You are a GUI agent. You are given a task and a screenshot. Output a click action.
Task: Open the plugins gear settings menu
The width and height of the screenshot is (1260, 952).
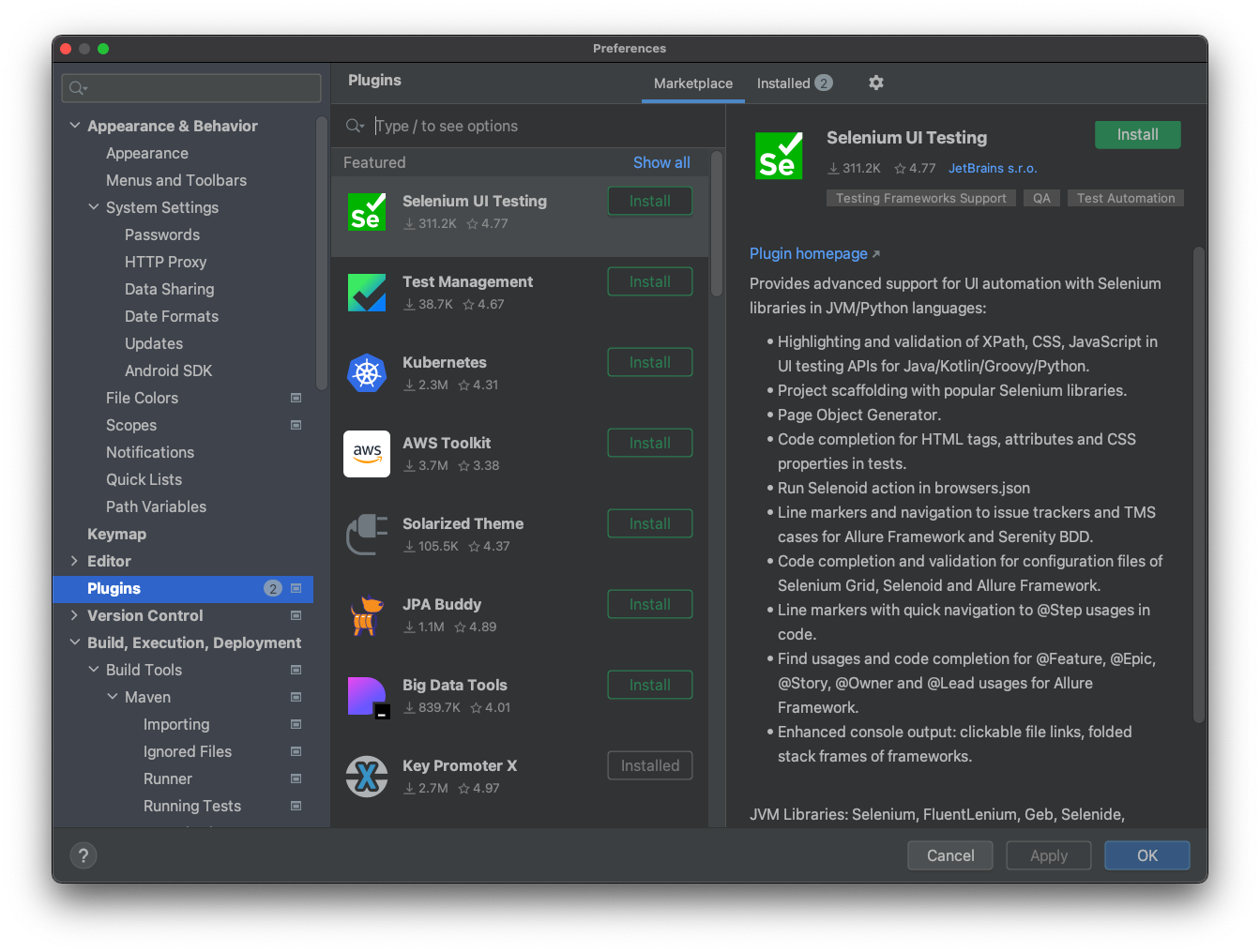click(x=876, y=83)
